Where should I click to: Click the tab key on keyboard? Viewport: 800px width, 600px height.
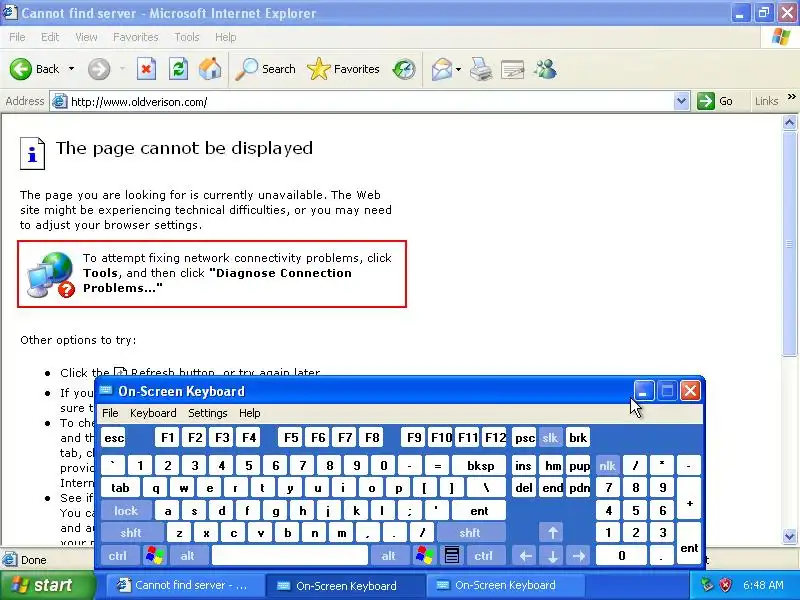click(120, 488)
